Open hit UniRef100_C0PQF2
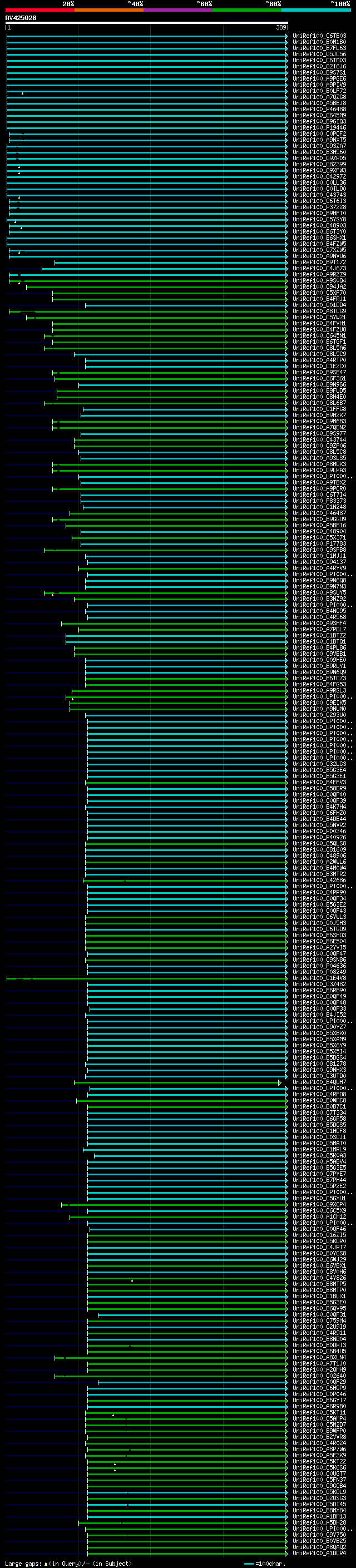Image resolution: width=356 pixels, height=1568 pixels. point(319,134)
